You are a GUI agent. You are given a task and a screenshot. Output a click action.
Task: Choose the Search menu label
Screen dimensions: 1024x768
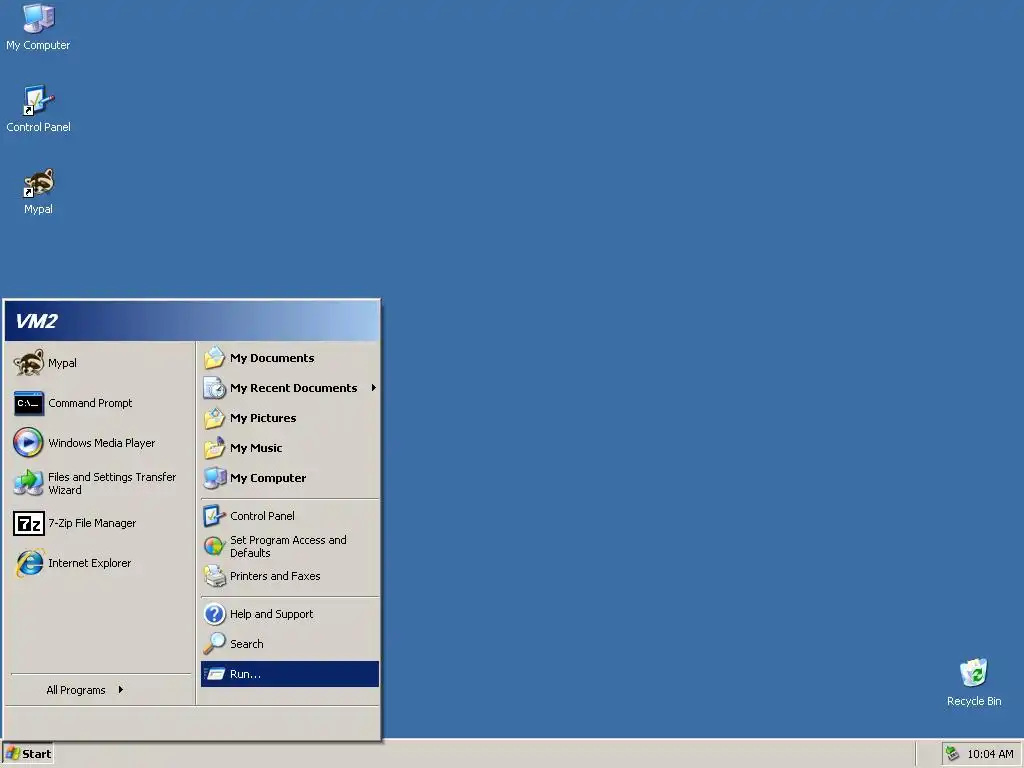247,644
